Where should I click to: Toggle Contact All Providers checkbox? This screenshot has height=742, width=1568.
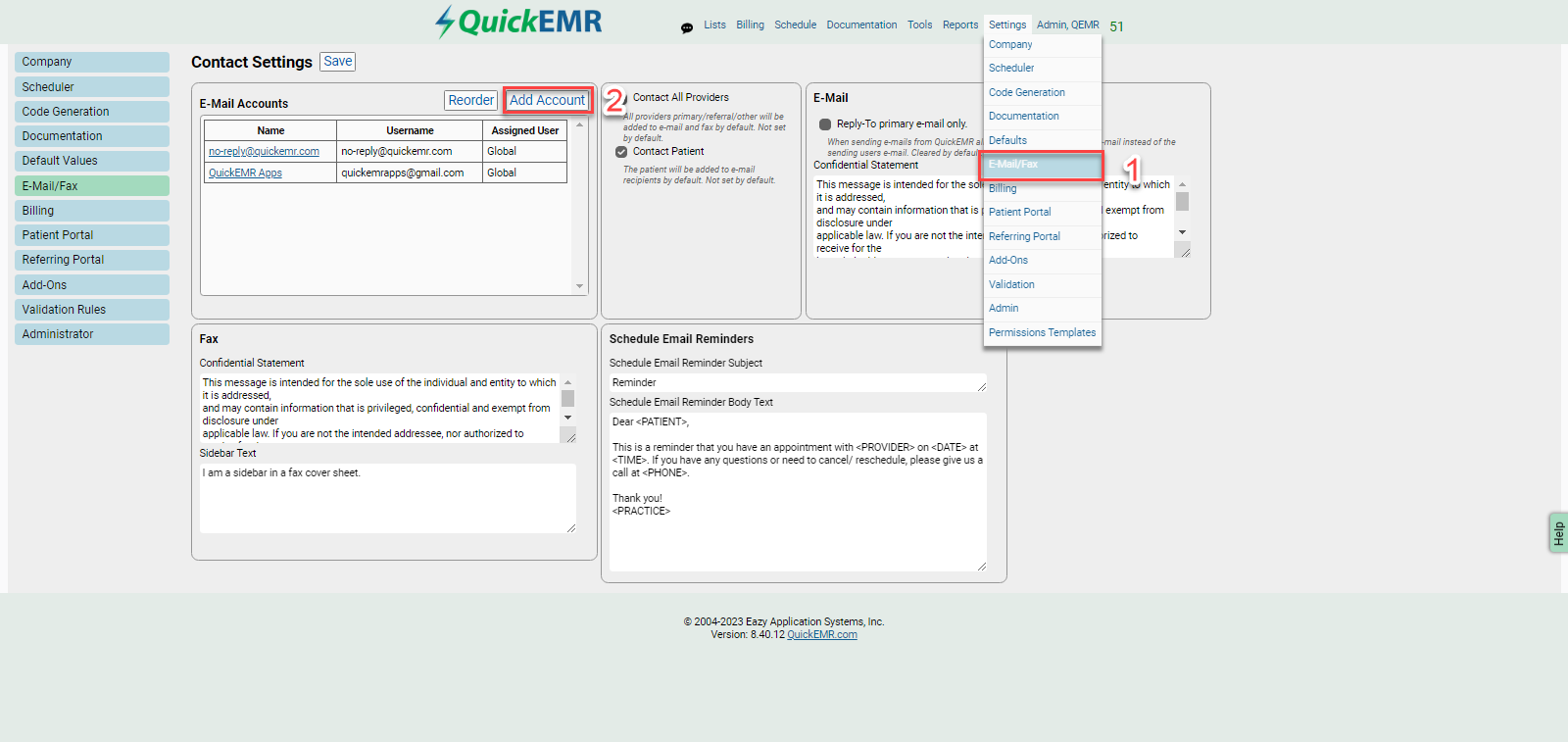621,98
